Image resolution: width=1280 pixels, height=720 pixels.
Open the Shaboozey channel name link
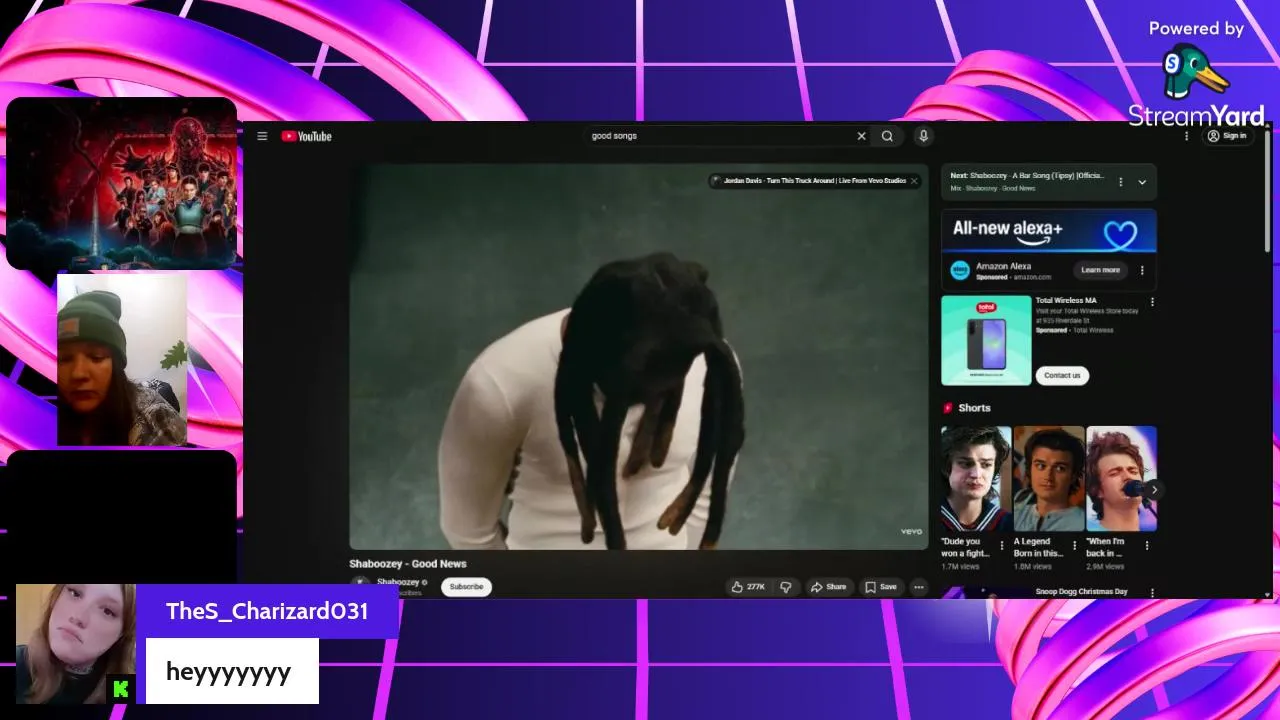pyautogui.click(x=398, y=582)
